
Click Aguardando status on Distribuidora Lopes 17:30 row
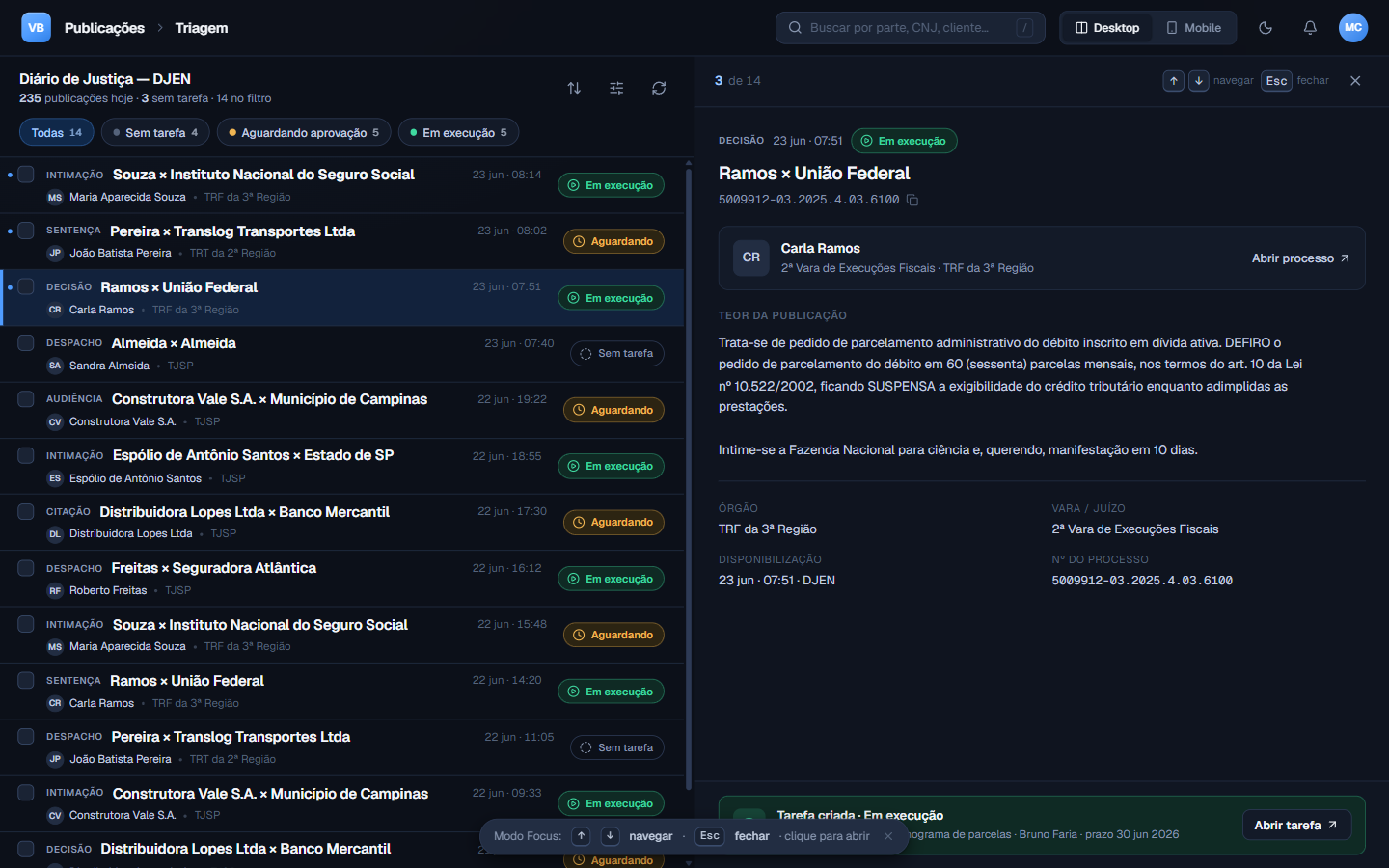[613, 523]
